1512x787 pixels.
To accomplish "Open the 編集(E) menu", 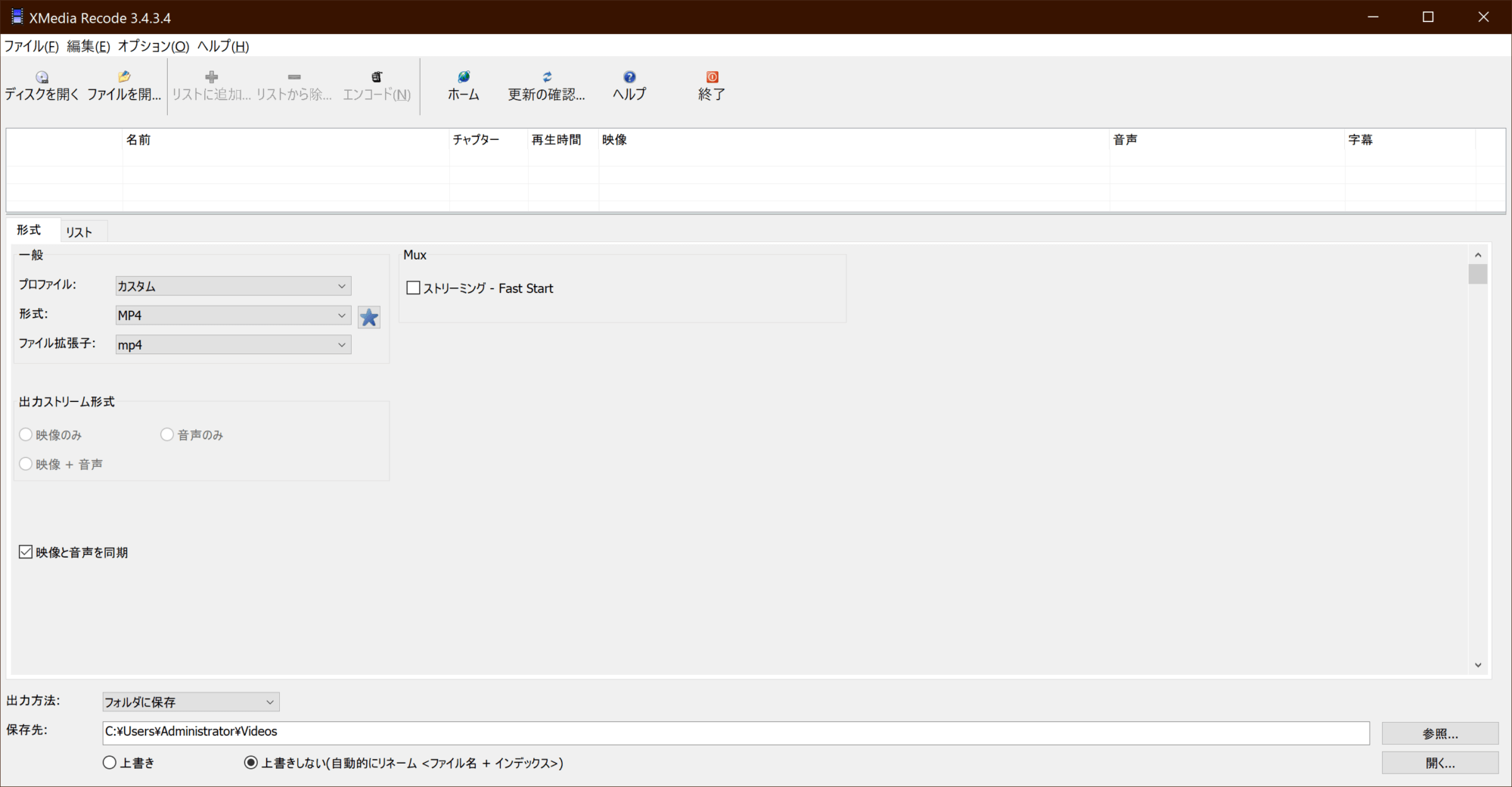I will click(x=88, y=46).
